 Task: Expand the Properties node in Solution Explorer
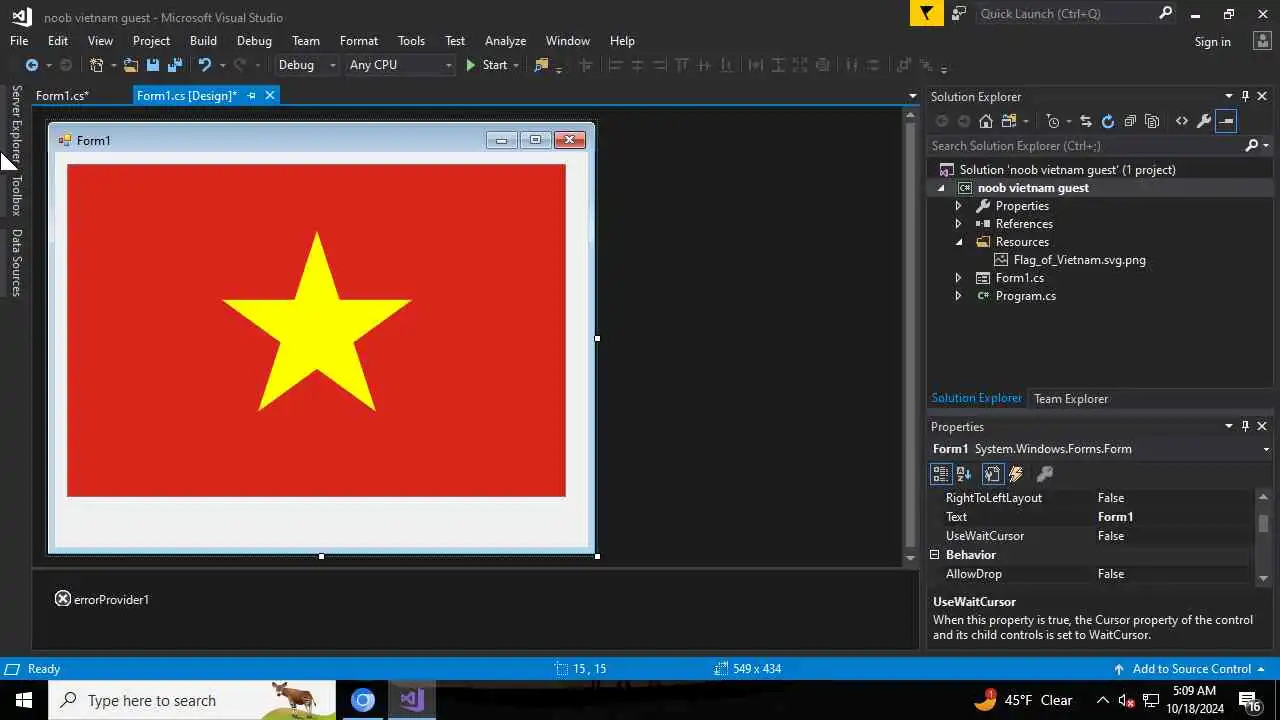pos(958,206)
